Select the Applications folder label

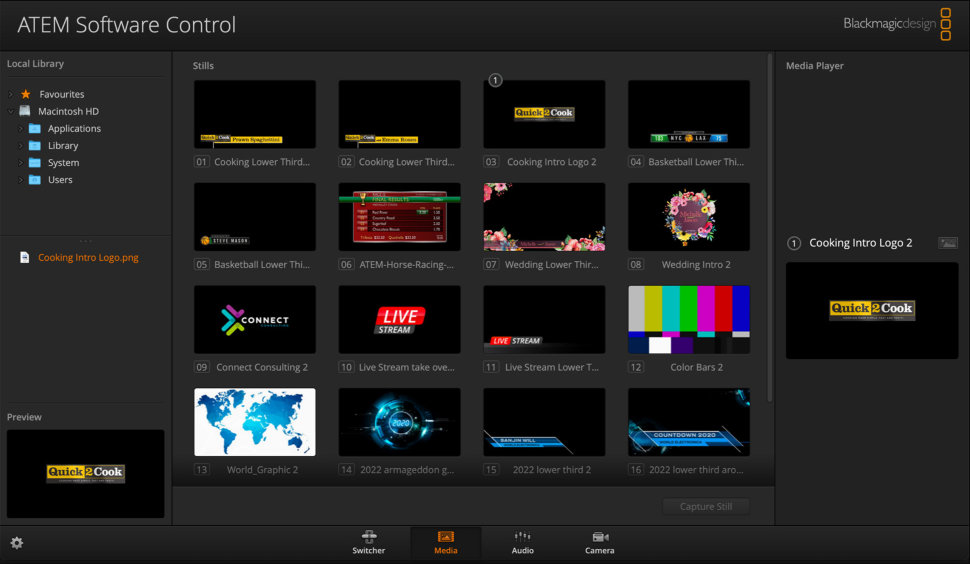pyautogui.click(x=74, y=129)
